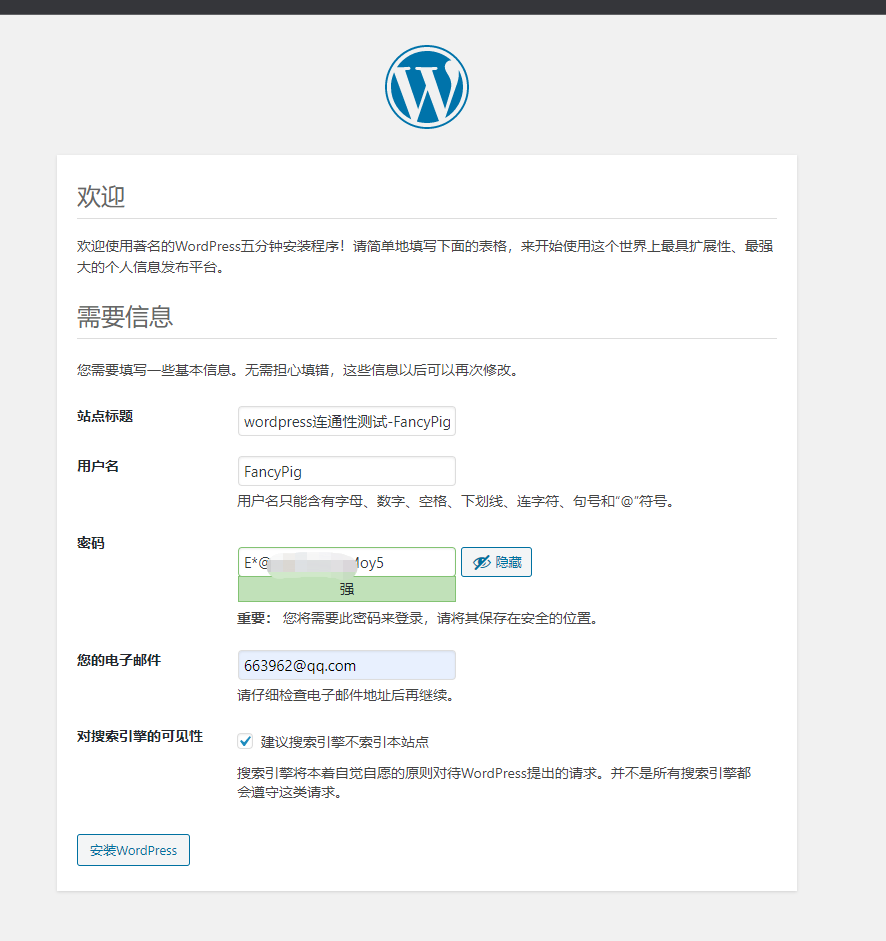Click the 对搜索引擎的可见性 label
The image size is (886, 941).
pos(140,736)
